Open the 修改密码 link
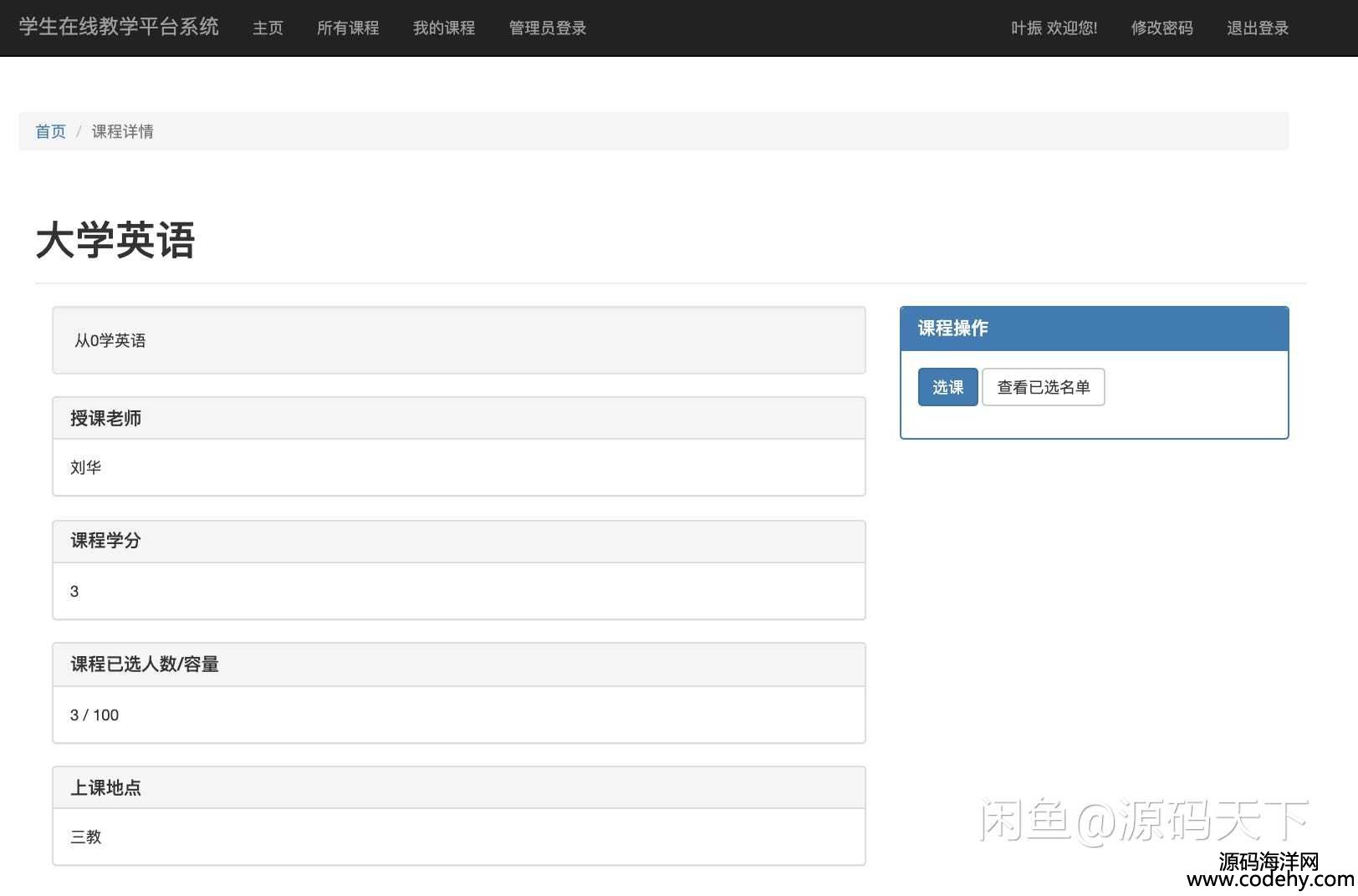This screenshot has height=896, width=1358. (x=1161, y=28)
